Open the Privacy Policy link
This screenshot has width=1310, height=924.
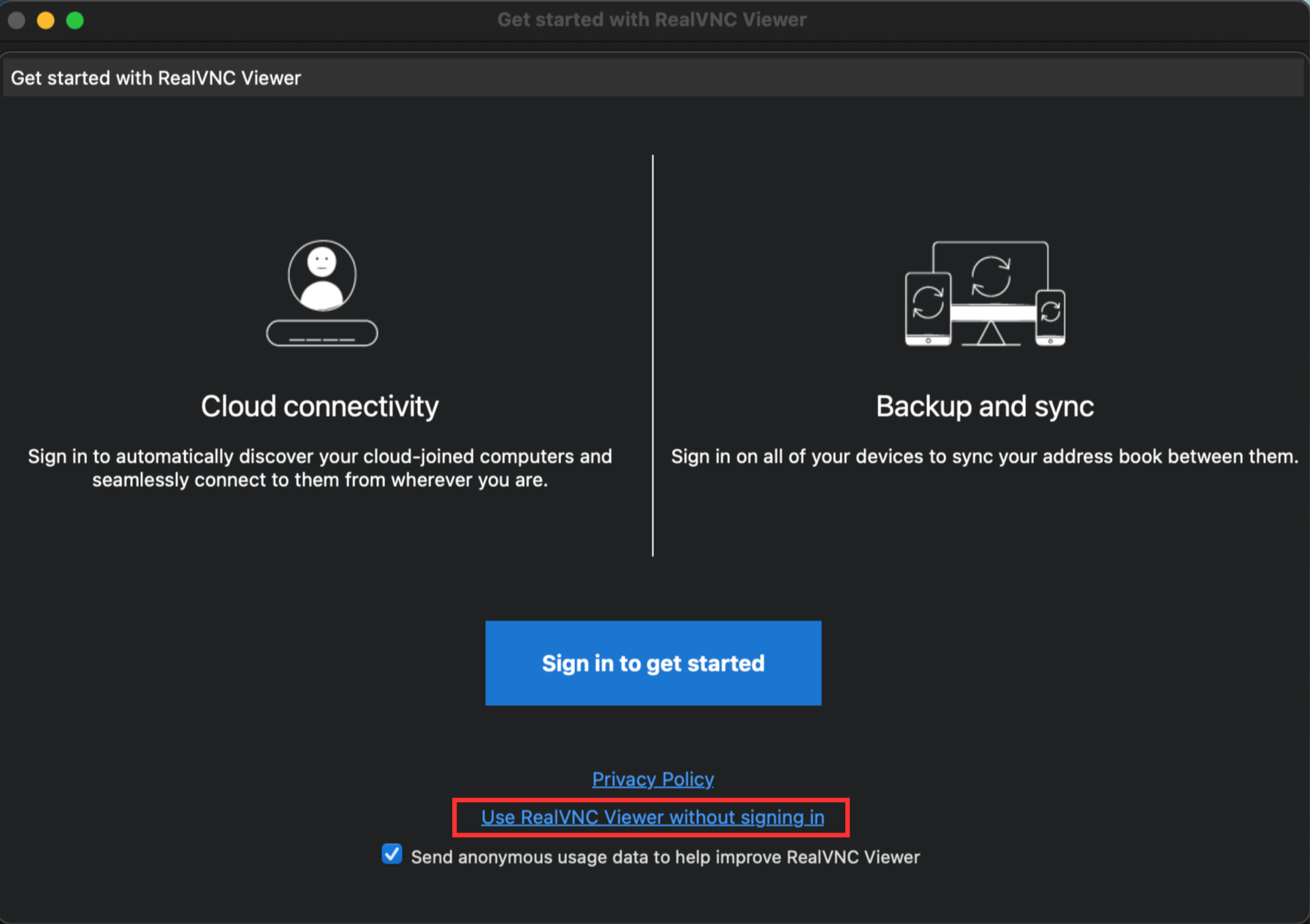[653, 779]
